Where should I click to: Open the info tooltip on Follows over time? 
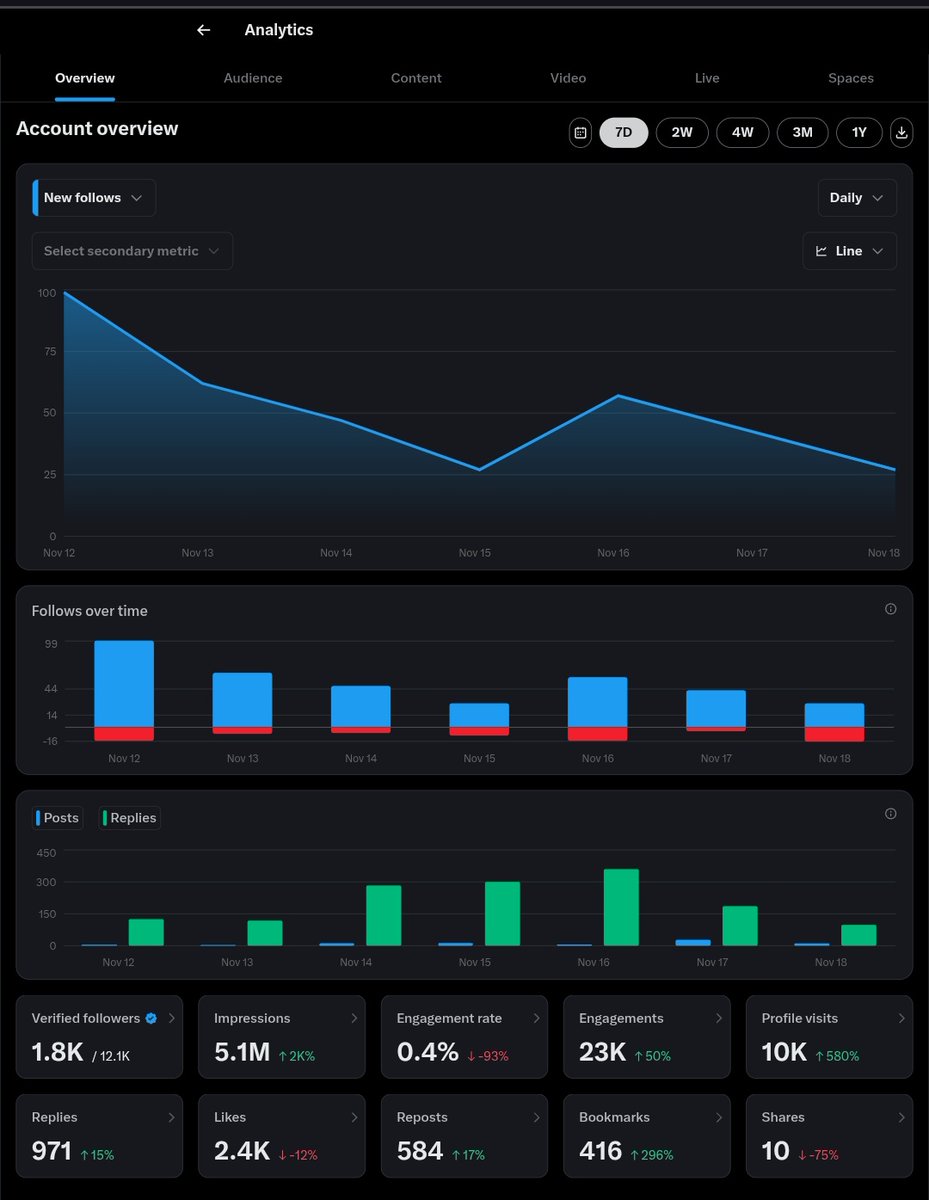[890, 609]
